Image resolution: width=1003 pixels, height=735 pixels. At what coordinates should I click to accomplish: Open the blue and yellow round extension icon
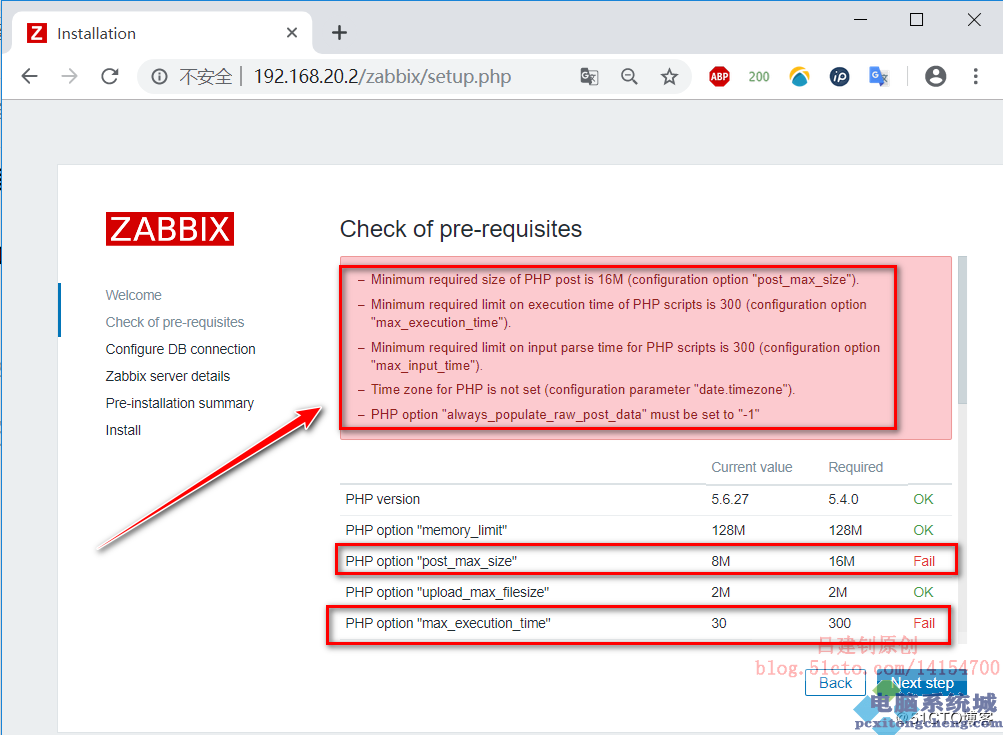pos(799,77)
